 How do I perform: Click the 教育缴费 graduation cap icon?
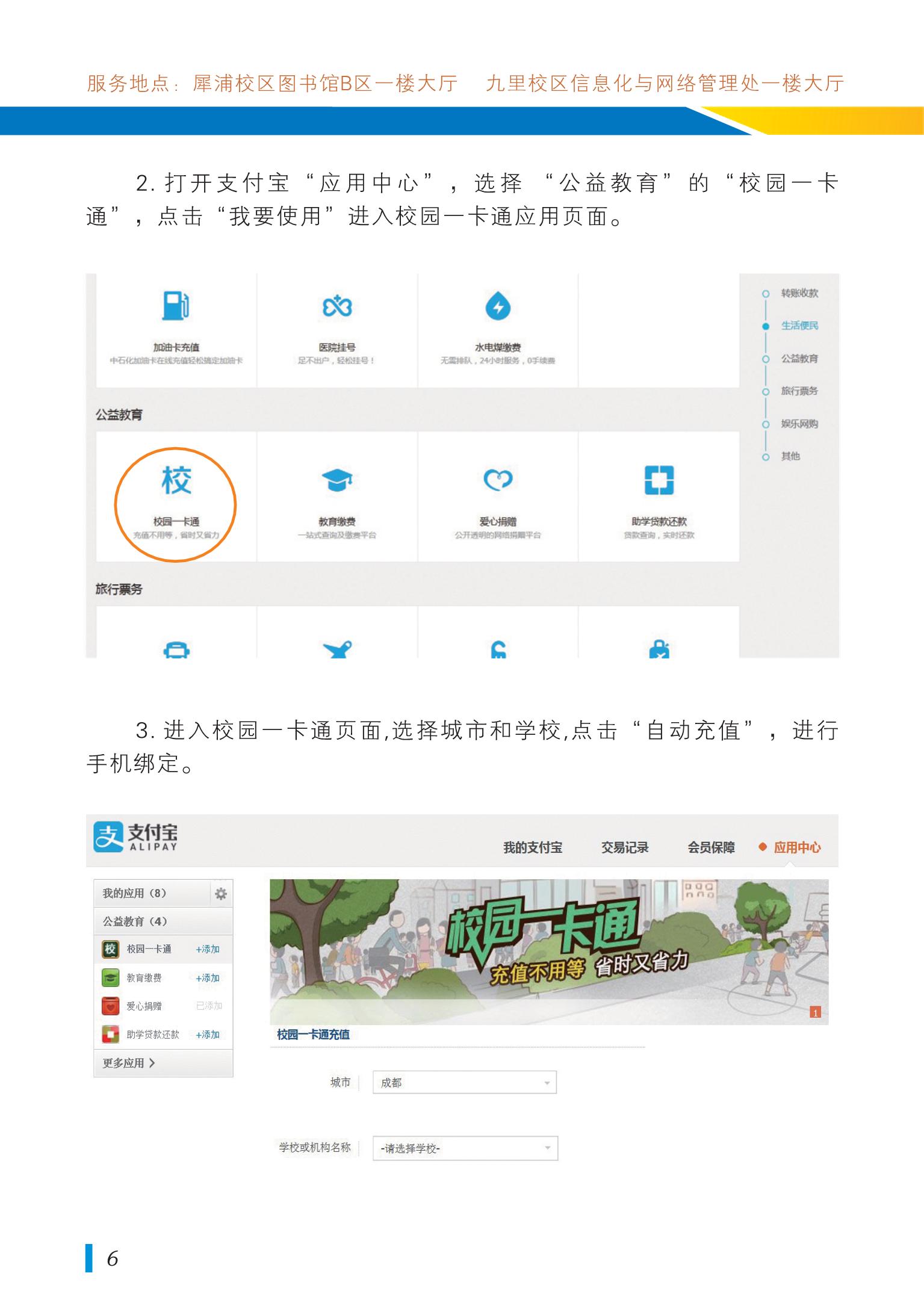pyautogui.click(x=337, y=480)
